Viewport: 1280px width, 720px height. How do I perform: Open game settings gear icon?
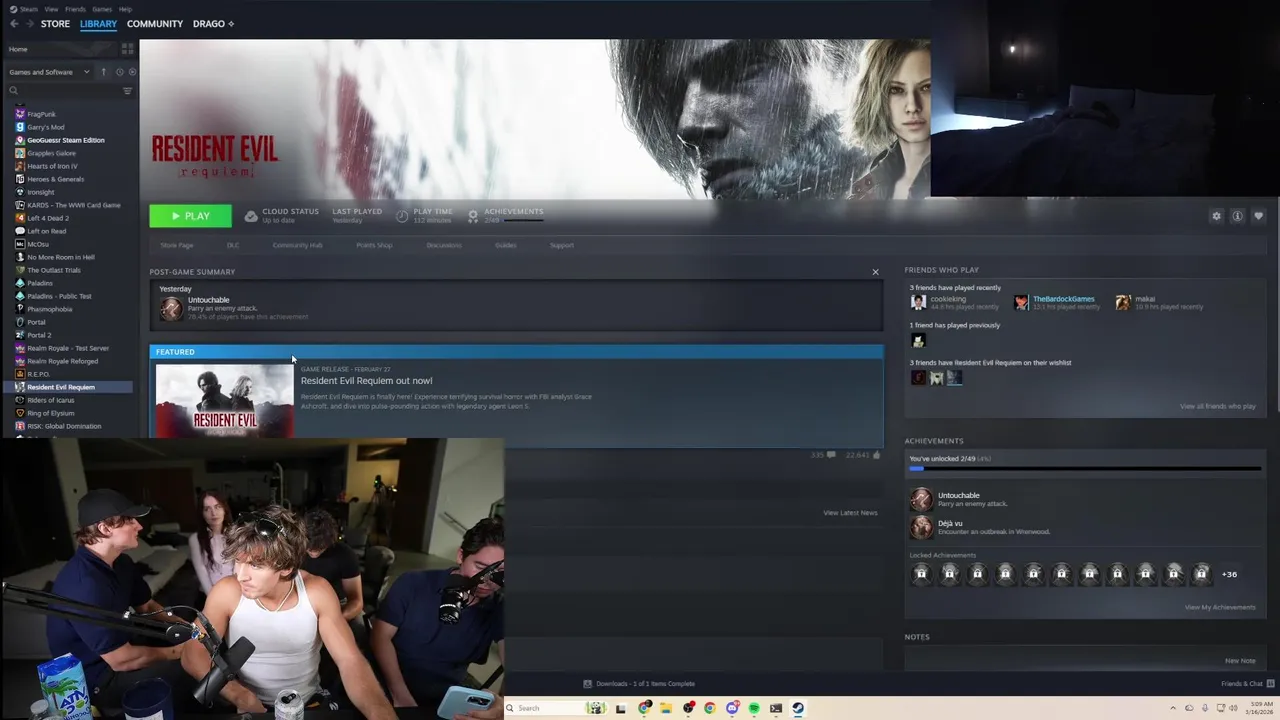tap(1216, 216)
